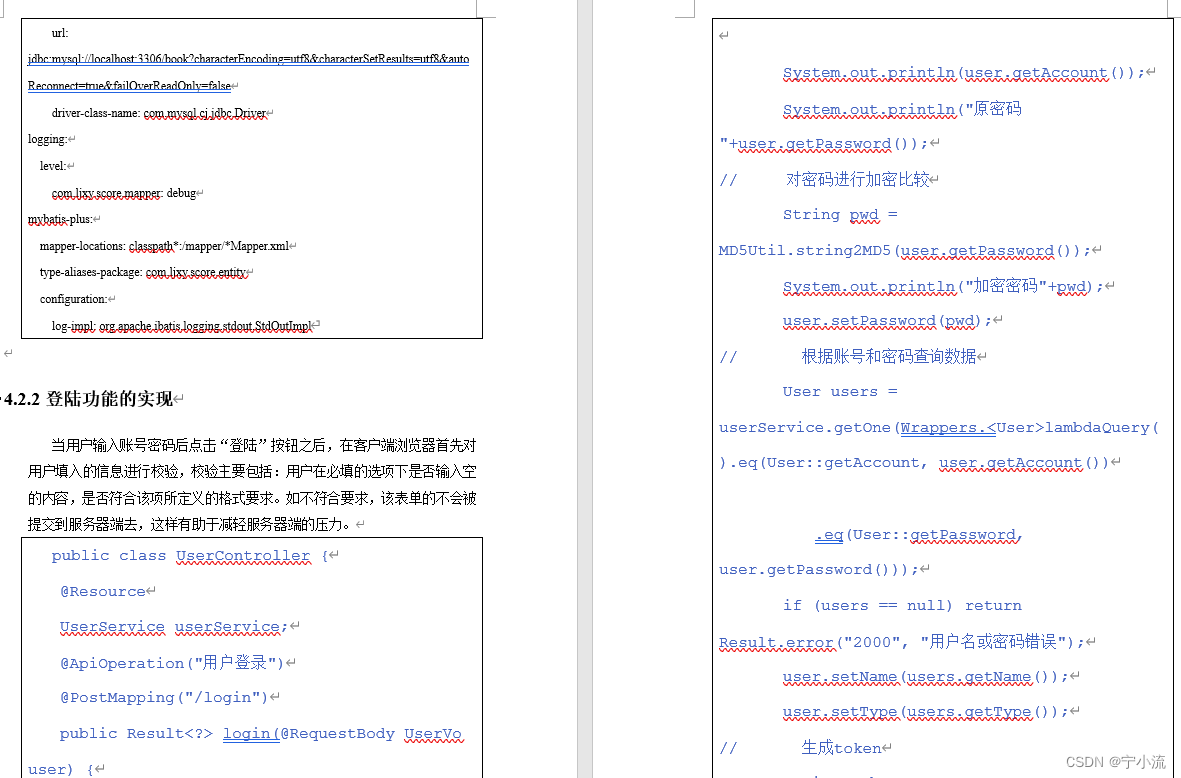Click the line com.lixy.score.mapper: debug

124,193
